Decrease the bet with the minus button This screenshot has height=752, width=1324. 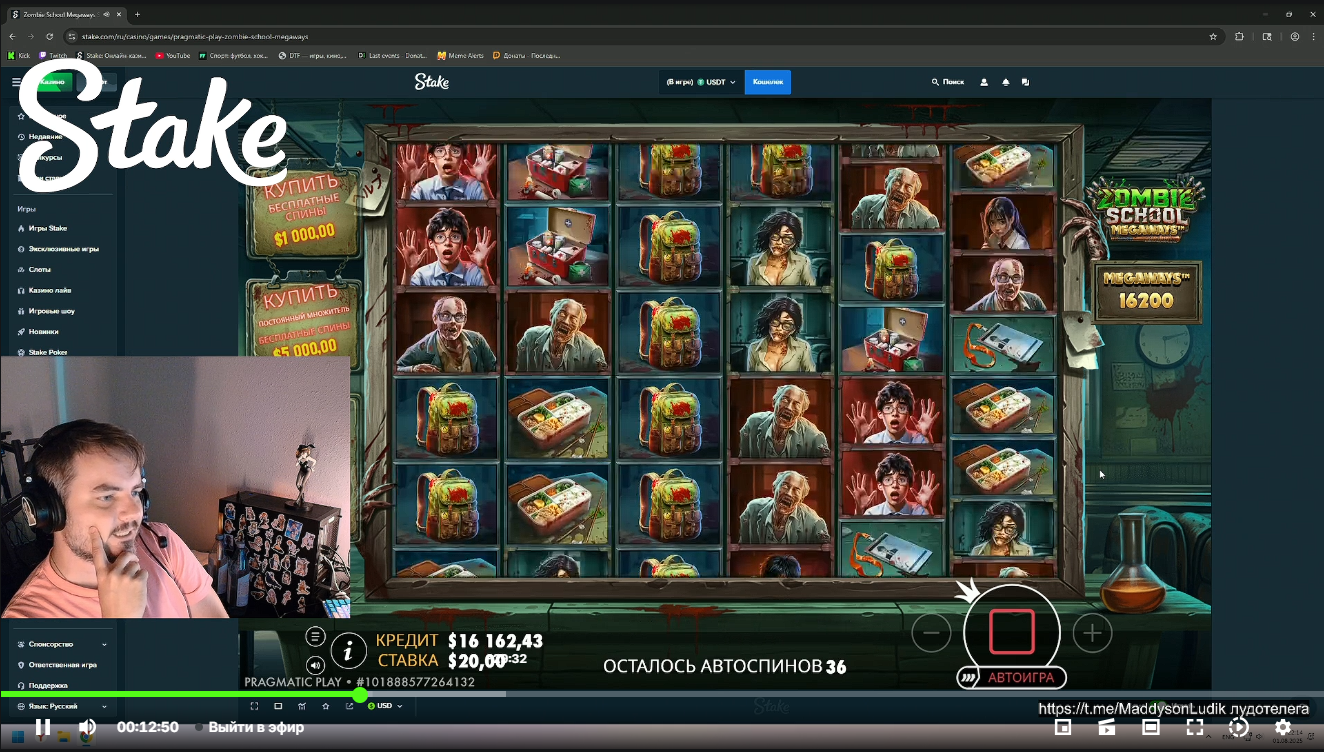[931, 632]
